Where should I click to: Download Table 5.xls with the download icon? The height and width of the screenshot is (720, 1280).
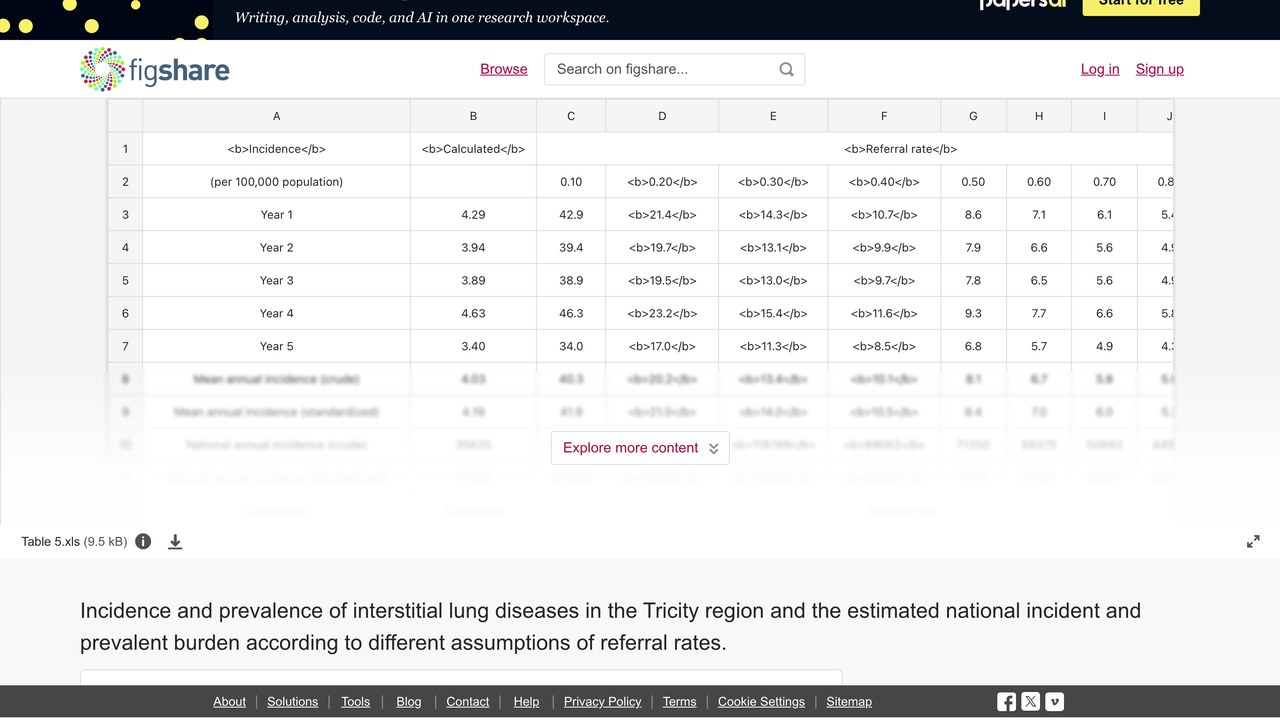pyautogui.click(x=175, y=541)
